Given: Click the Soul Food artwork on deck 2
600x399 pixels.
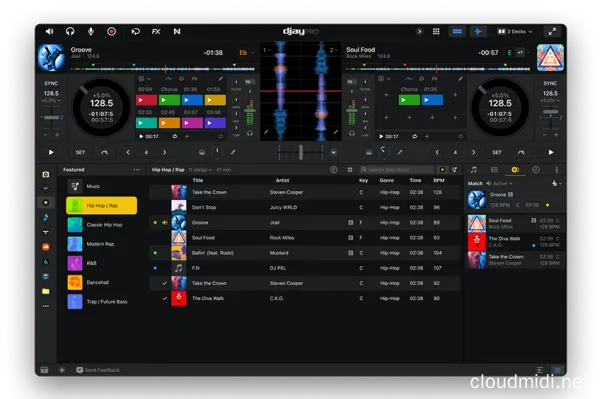Looking at the screenshot, I should (x=550, y=57).
